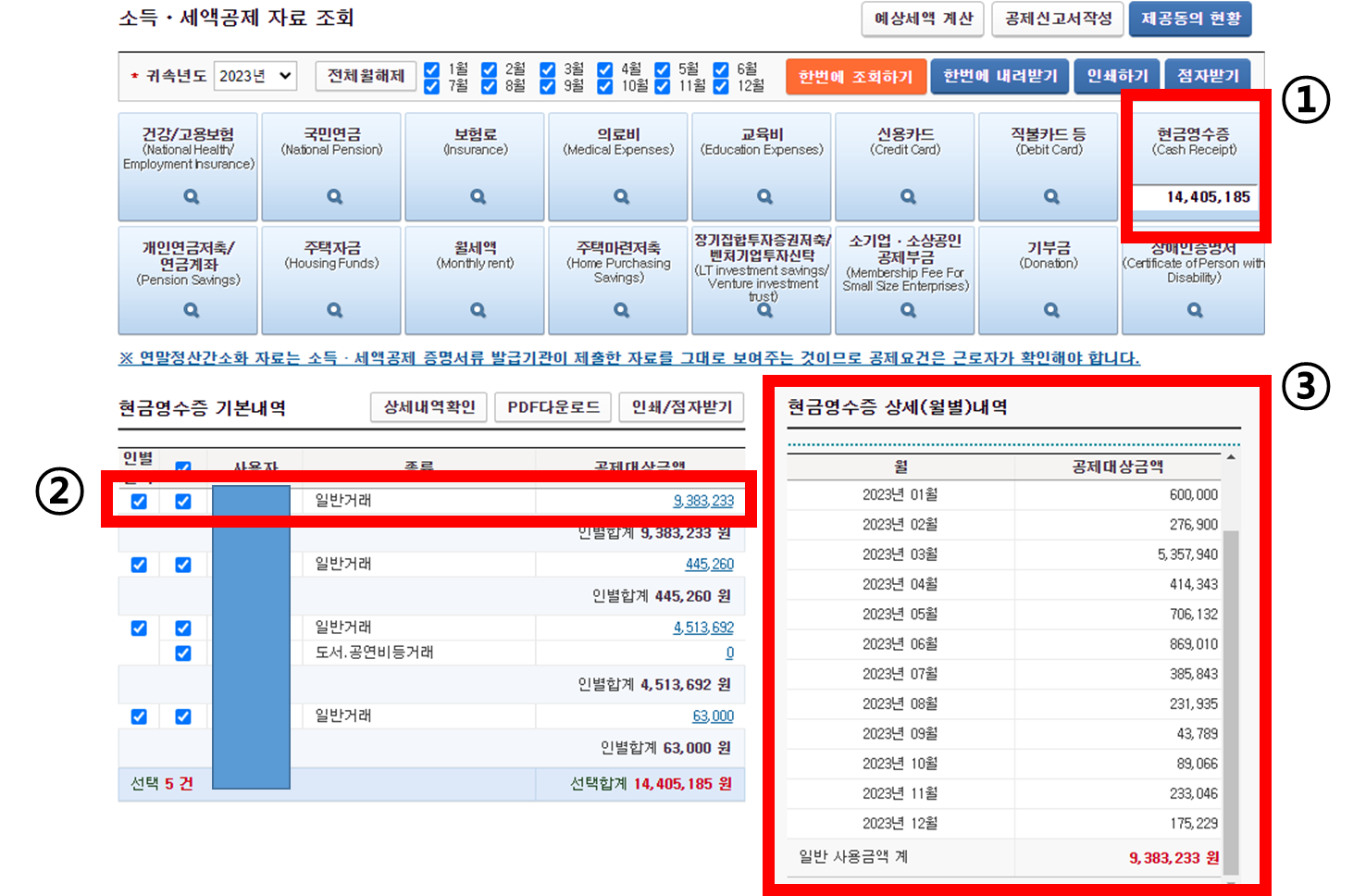This screenshot has width=1366, height=896.
Task: Open the 9,383,233 amount link
Action: [x=703, y=501]
